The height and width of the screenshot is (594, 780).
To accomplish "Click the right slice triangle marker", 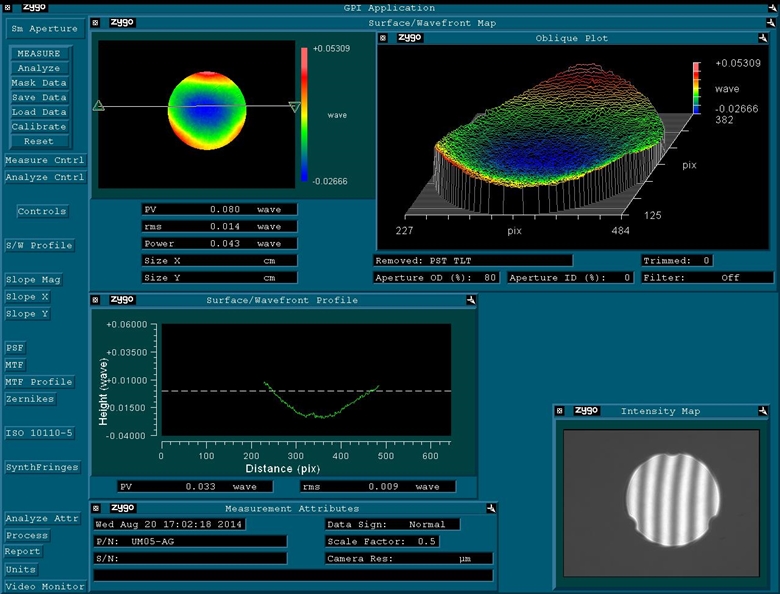I will 294,106.
